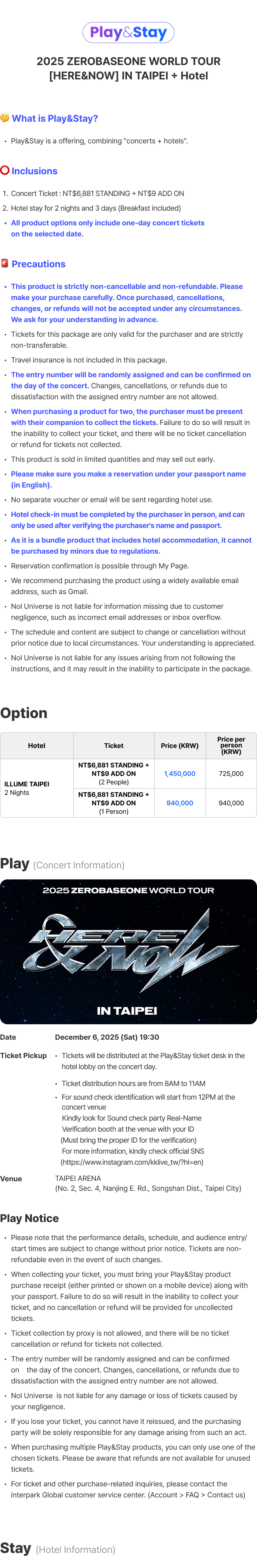Click the thinking face emoji icon

click(x=5, y=118)
